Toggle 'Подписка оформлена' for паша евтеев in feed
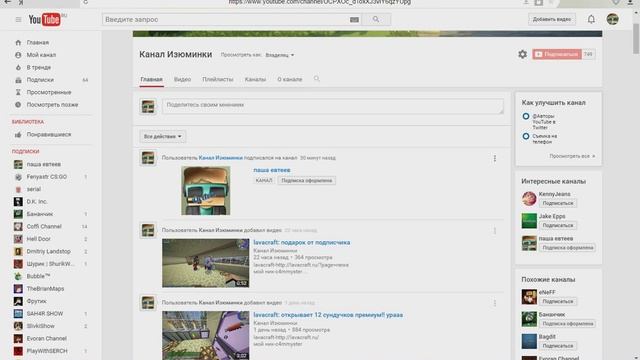This screenshot has width=640, height=360. point(307,180)
